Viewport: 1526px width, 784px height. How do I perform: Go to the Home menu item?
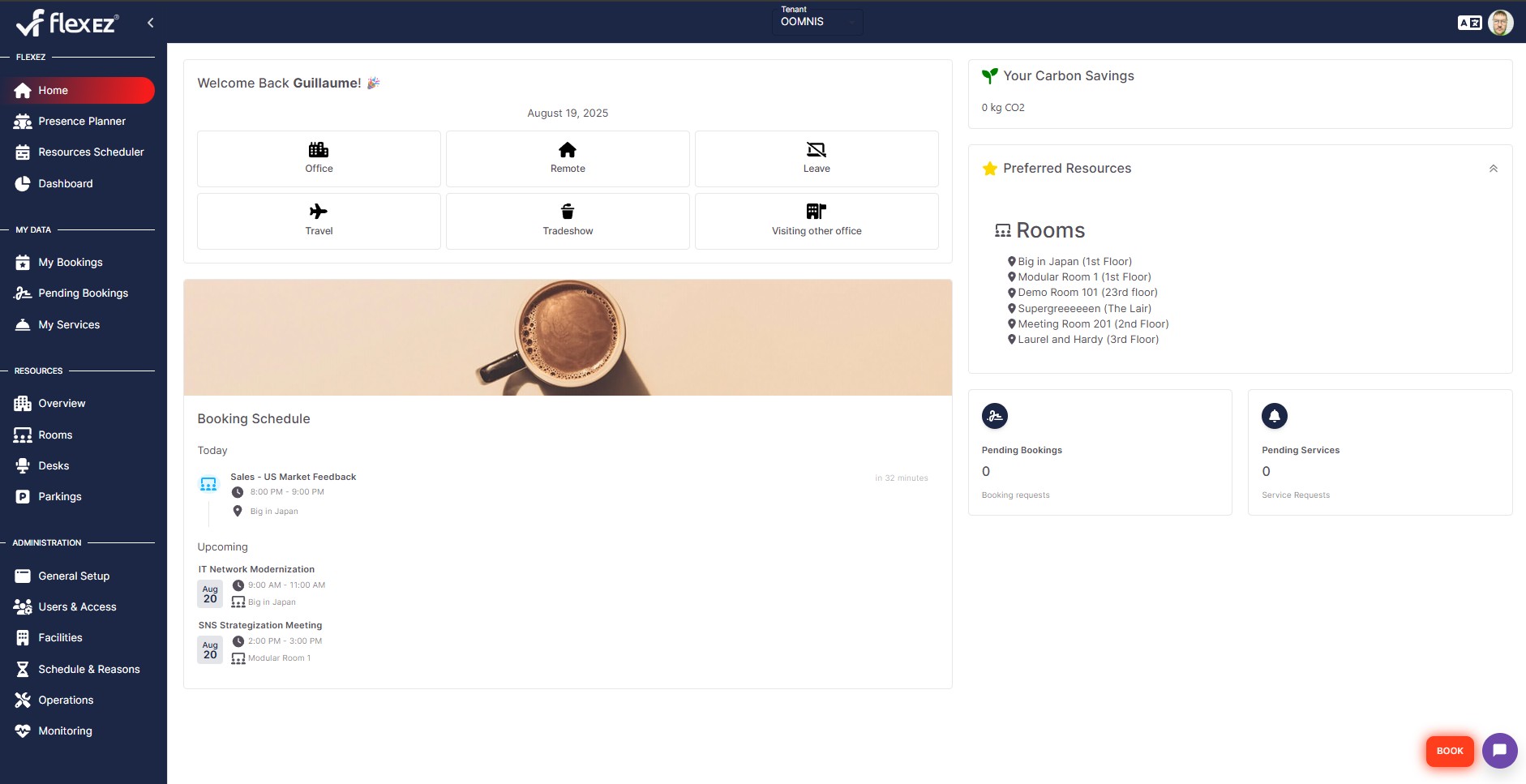(54, 90)
